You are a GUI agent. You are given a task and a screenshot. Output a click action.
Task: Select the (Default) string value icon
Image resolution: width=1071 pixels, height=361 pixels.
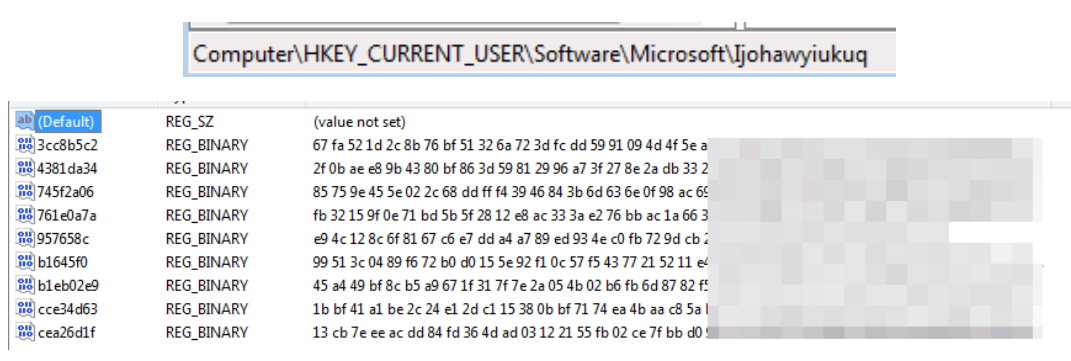point(25,121)
